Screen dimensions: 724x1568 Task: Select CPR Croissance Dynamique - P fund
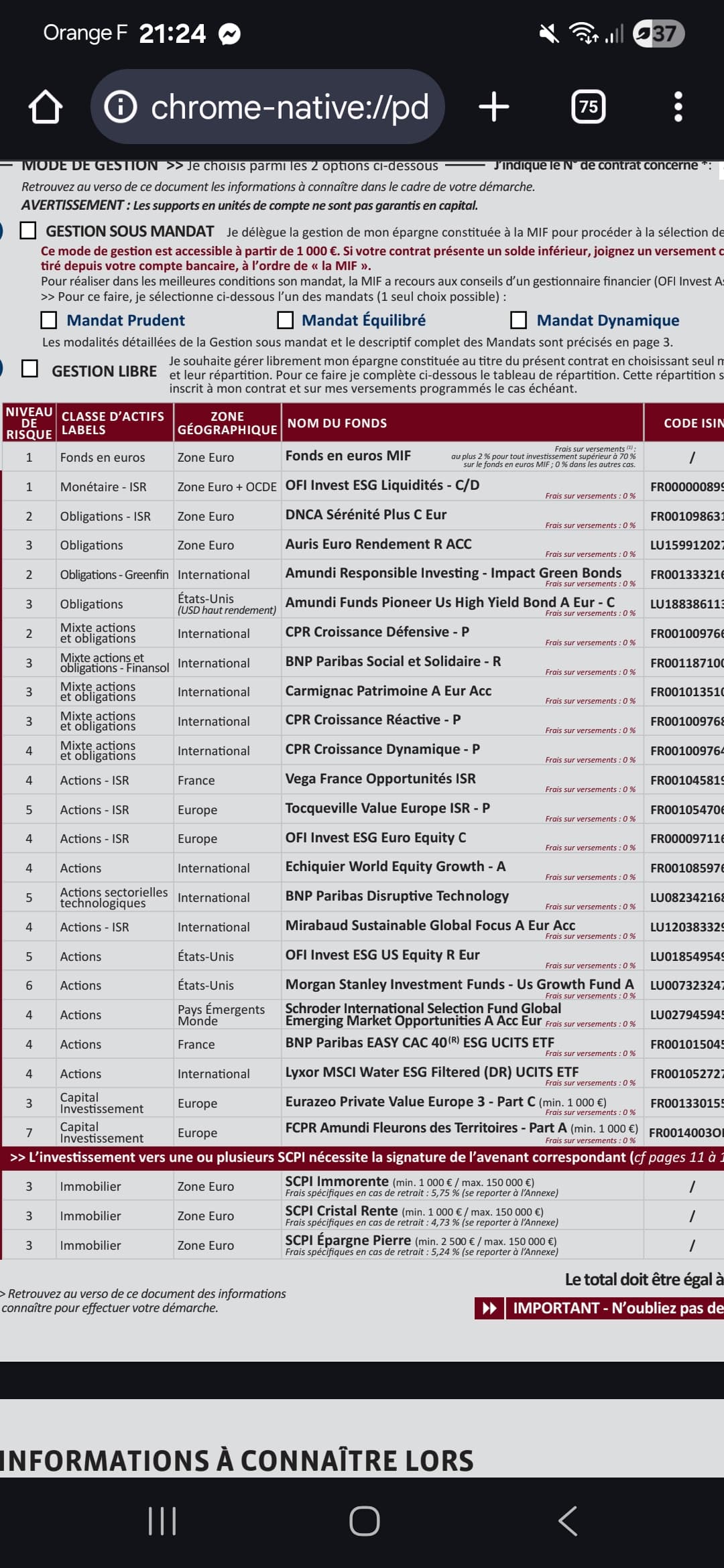click(383, 748)
